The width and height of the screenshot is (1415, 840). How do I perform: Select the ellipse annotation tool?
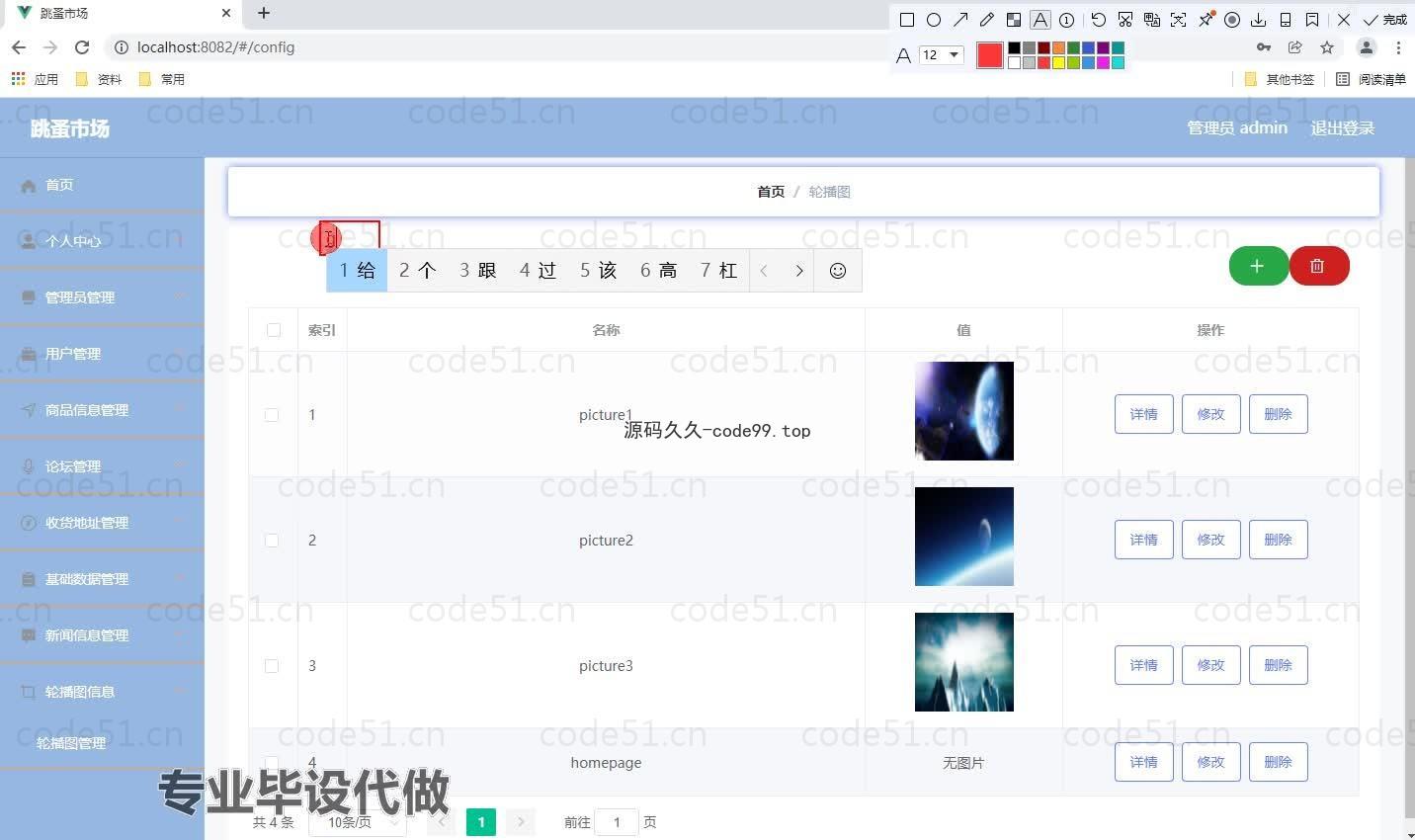934,20
